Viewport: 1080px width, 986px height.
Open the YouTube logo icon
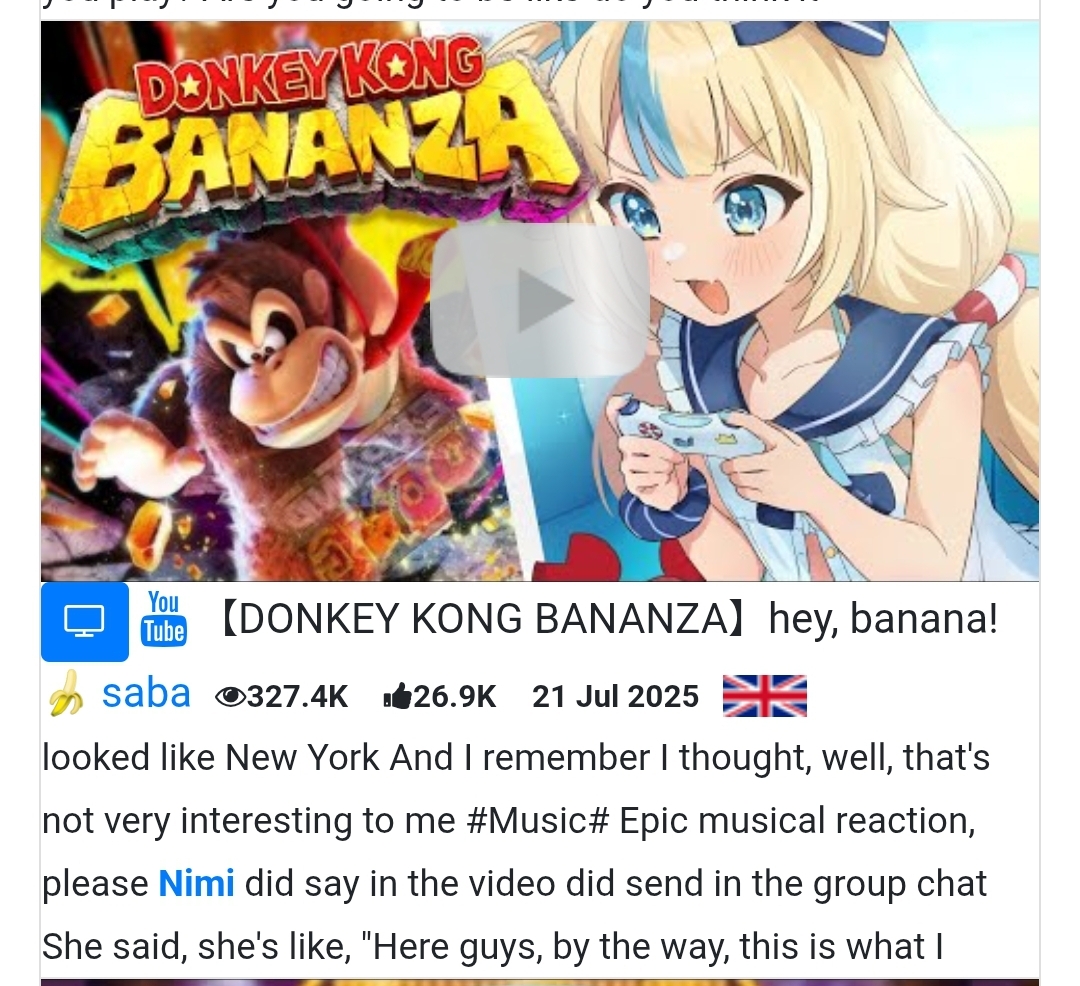tap(163, 618)
